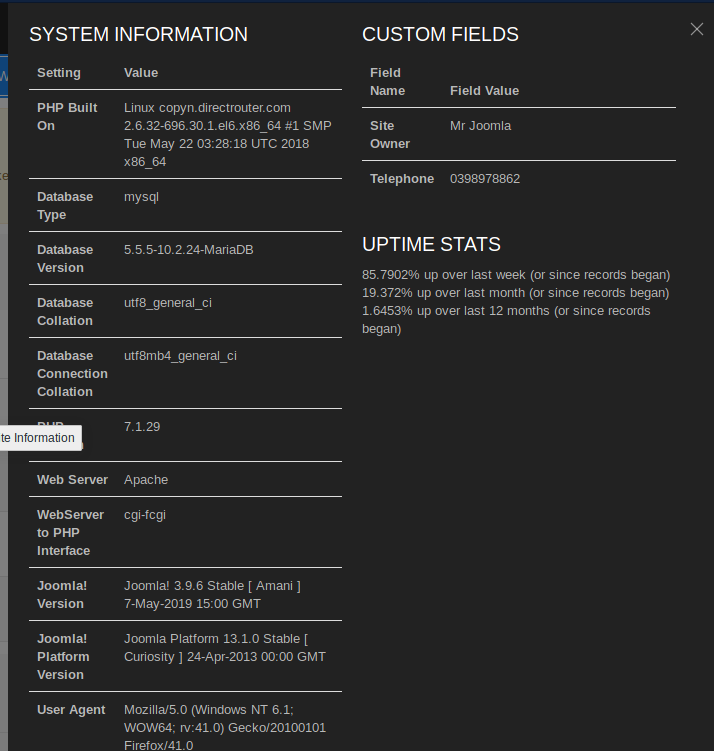The width and height of the screenshot is (714, 751).
Task: Click the 'Field Value' column header
Action: (484, 91)
